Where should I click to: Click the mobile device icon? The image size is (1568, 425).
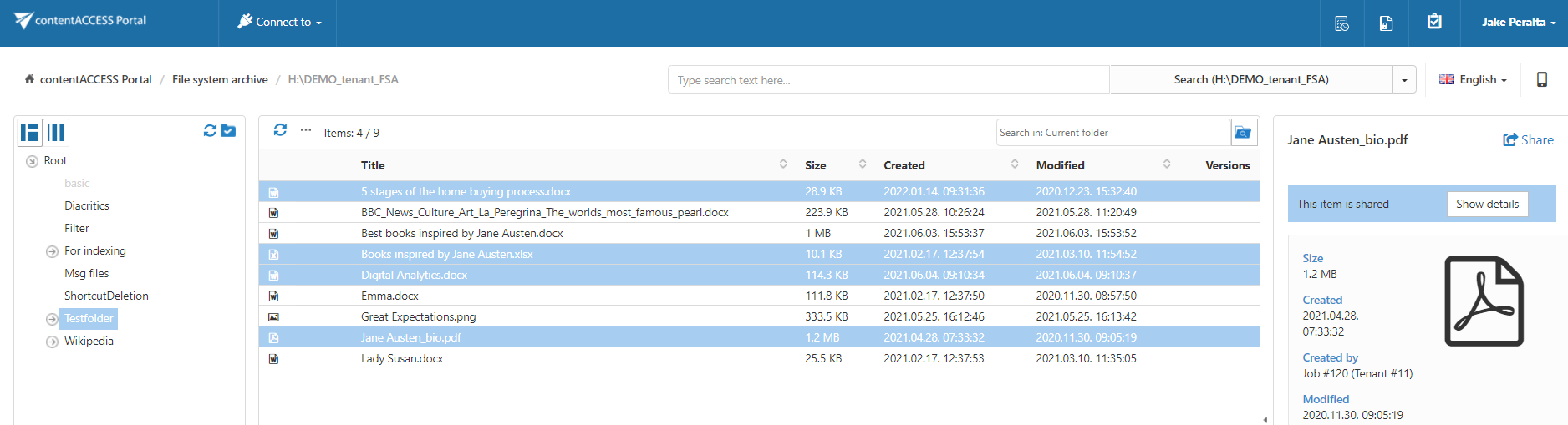(1542, 79)
